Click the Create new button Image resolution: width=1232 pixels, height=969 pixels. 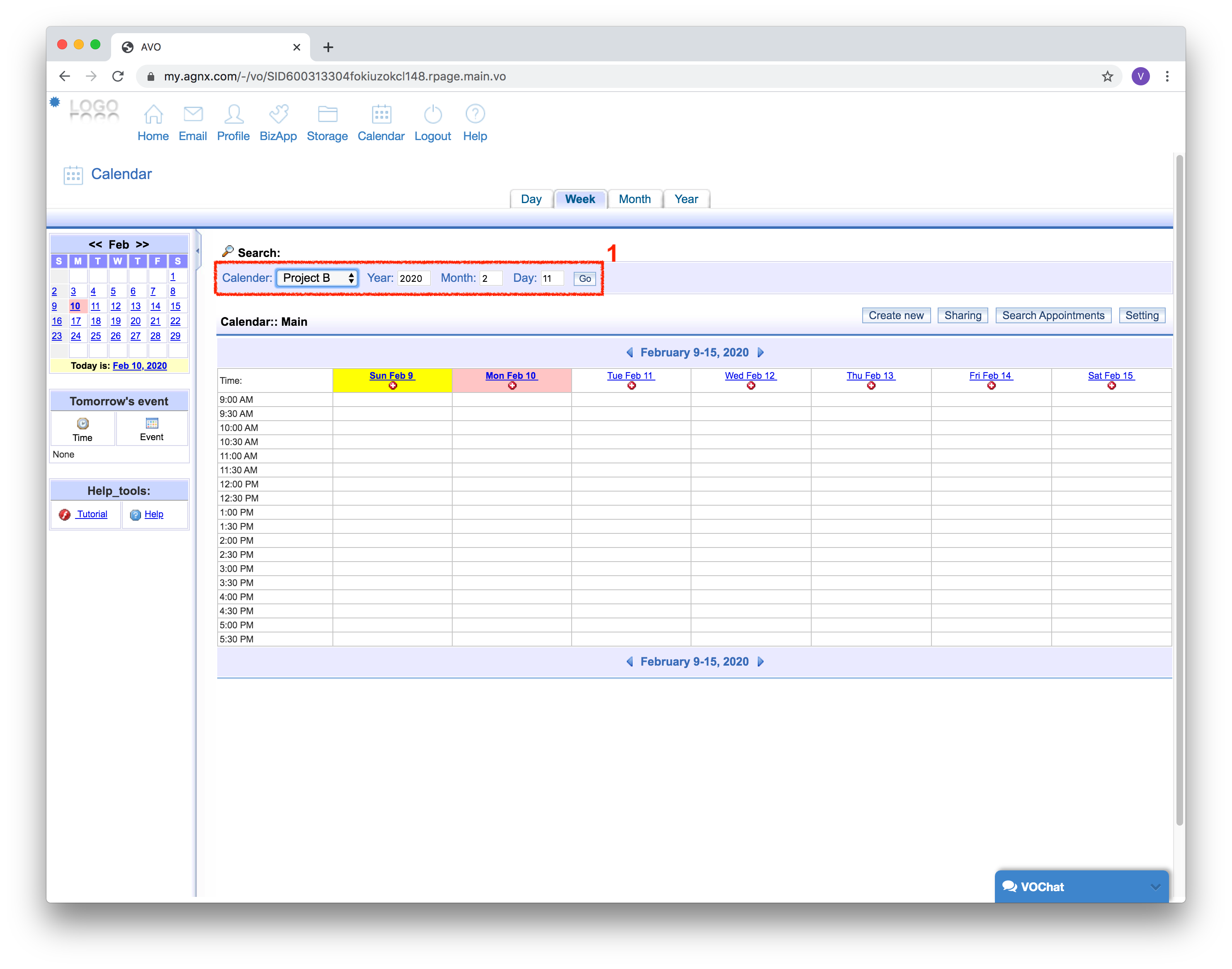click(x=895, y=315)
